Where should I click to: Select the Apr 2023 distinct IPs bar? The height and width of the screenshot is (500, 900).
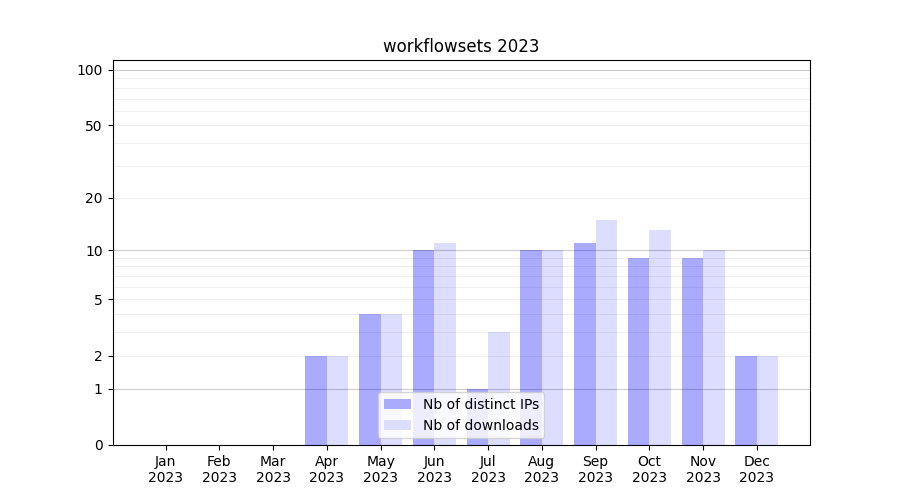[316, 400]
